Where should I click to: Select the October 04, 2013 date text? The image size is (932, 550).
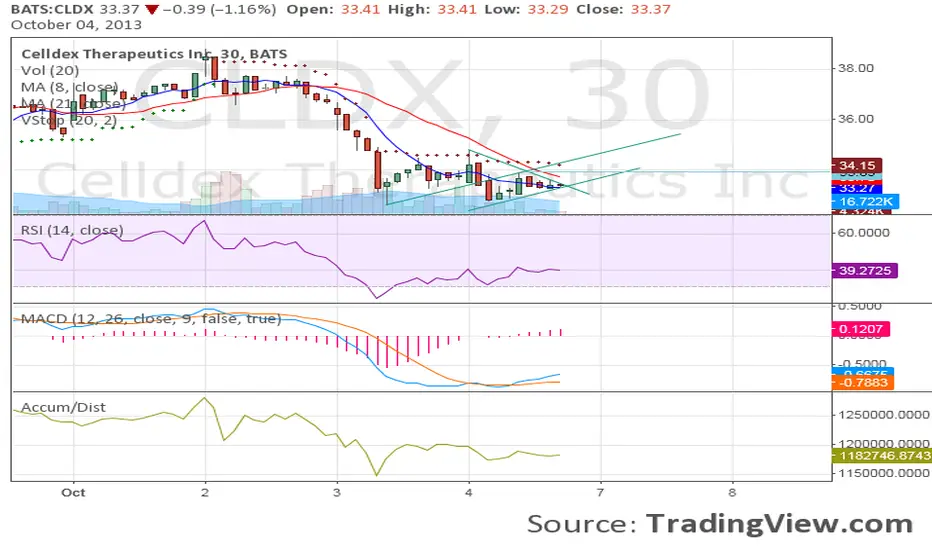tap(76, 25)
